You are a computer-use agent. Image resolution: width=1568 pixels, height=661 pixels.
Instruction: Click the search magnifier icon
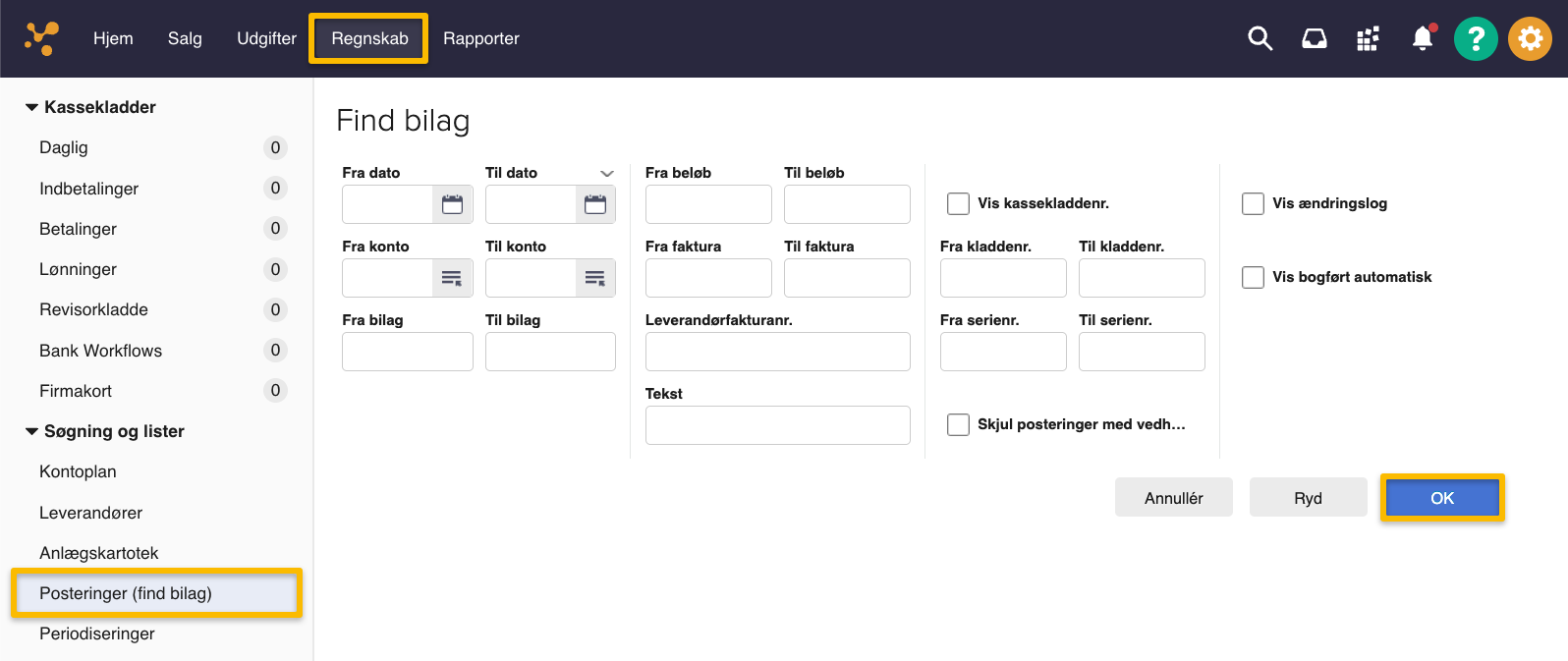(1260, 38)
